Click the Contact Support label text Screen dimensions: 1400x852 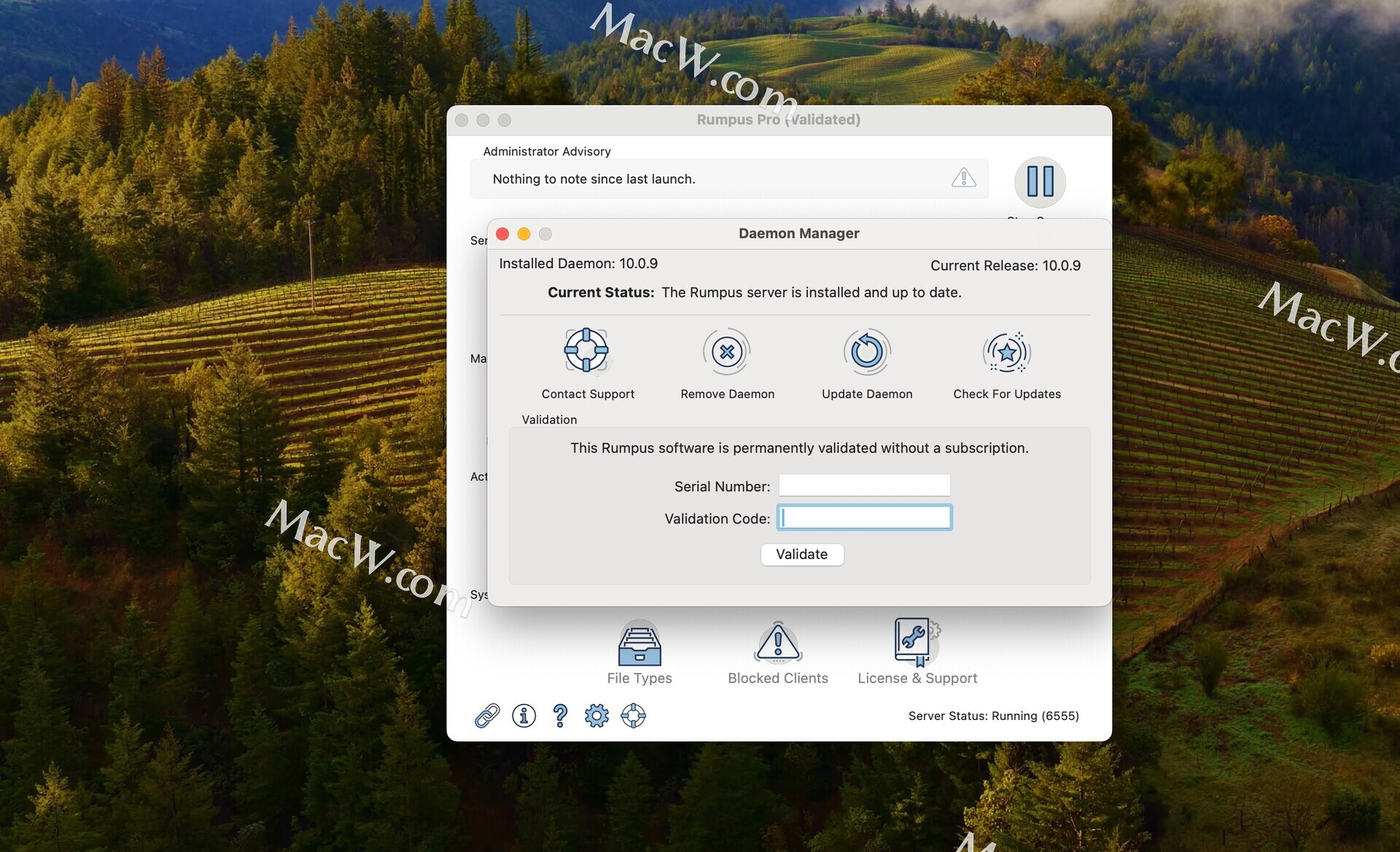pos(588,394)
